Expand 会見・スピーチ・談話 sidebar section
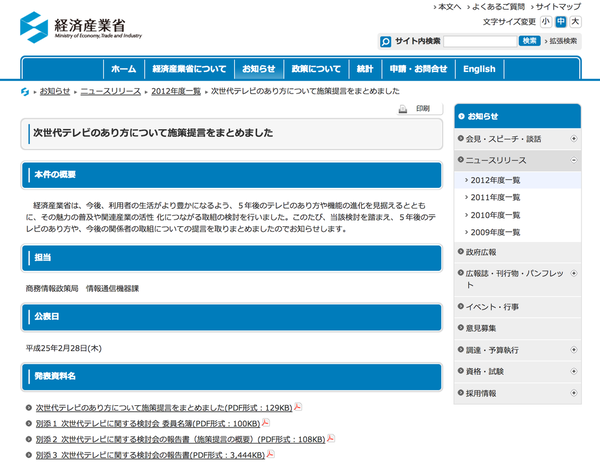The image size is (600, 470). point(574,139)
